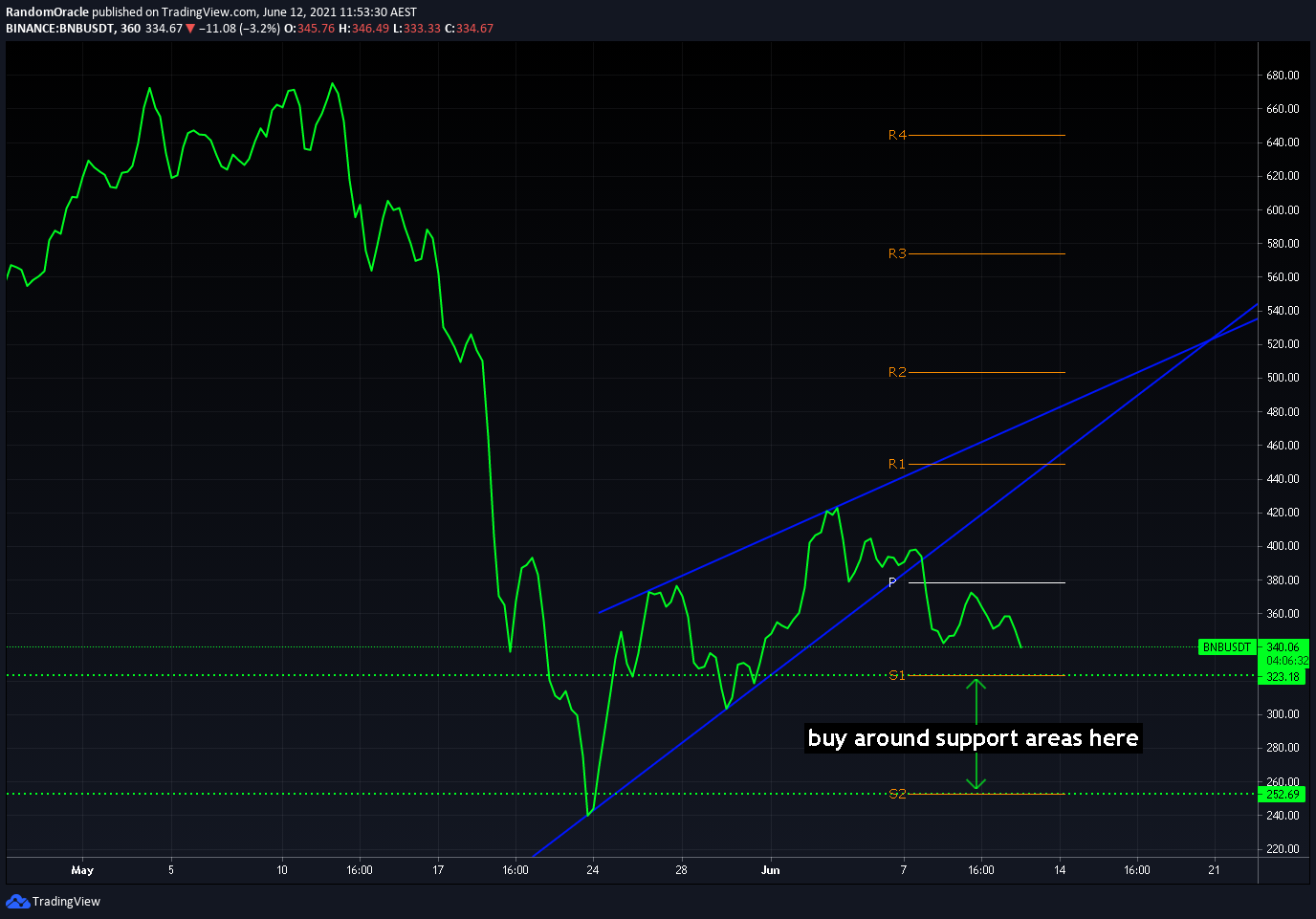
Task: Click the May date on time axis
Action: (x=82, y=870)
